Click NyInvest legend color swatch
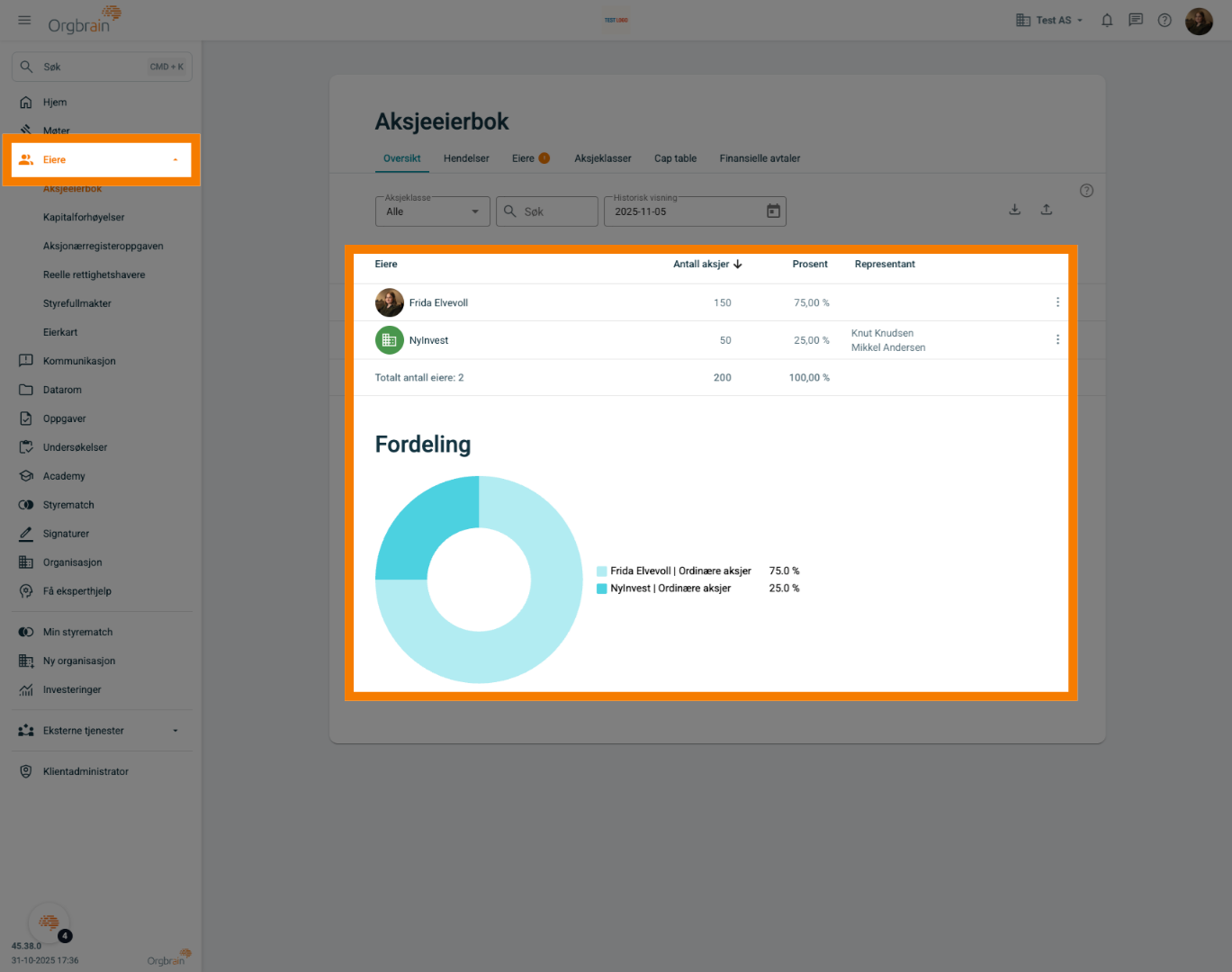The width and height of the screenshot is (1232, 972). point(602,589)
